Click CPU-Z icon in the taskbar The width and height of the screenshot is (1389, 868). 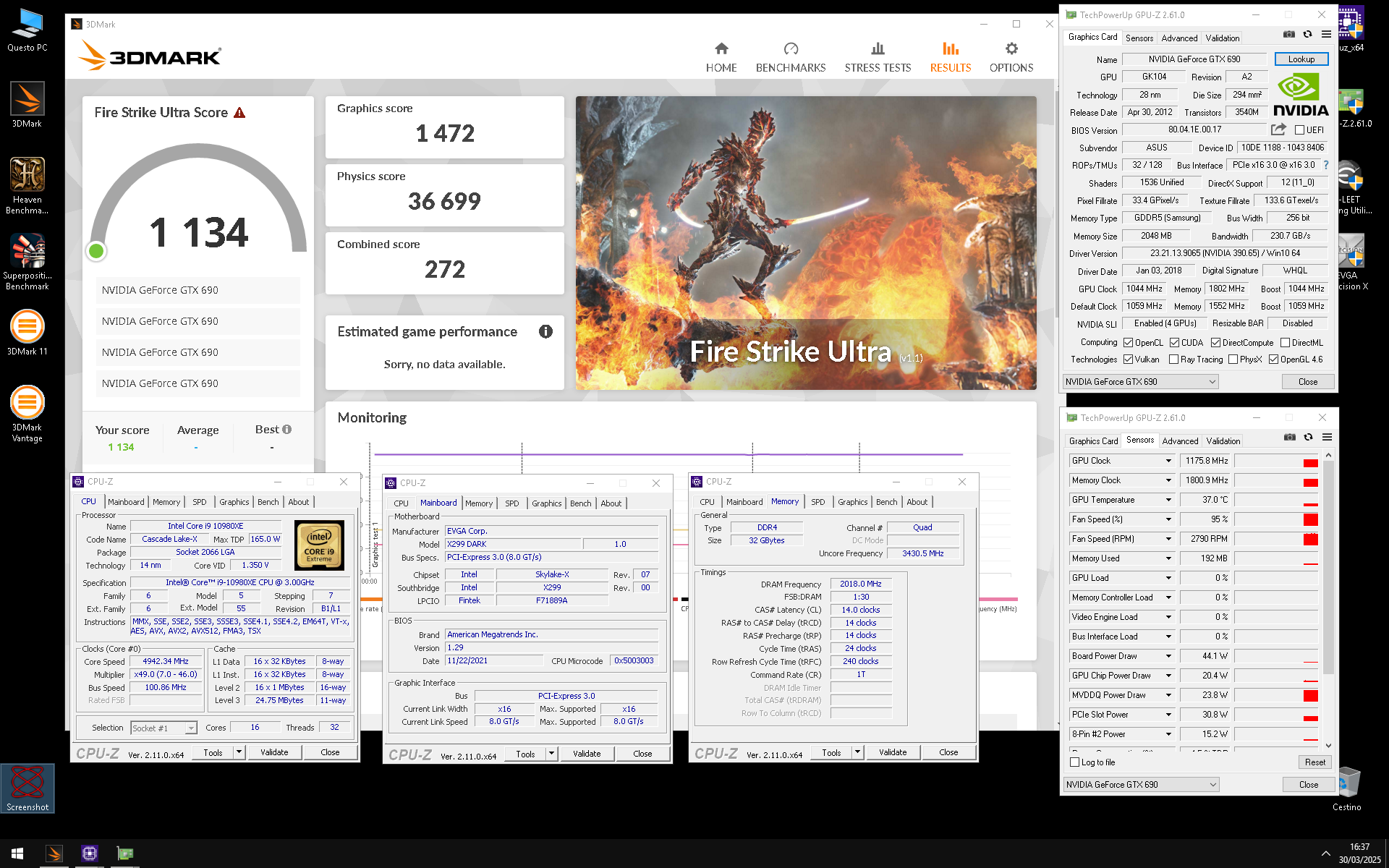point(90,854)
